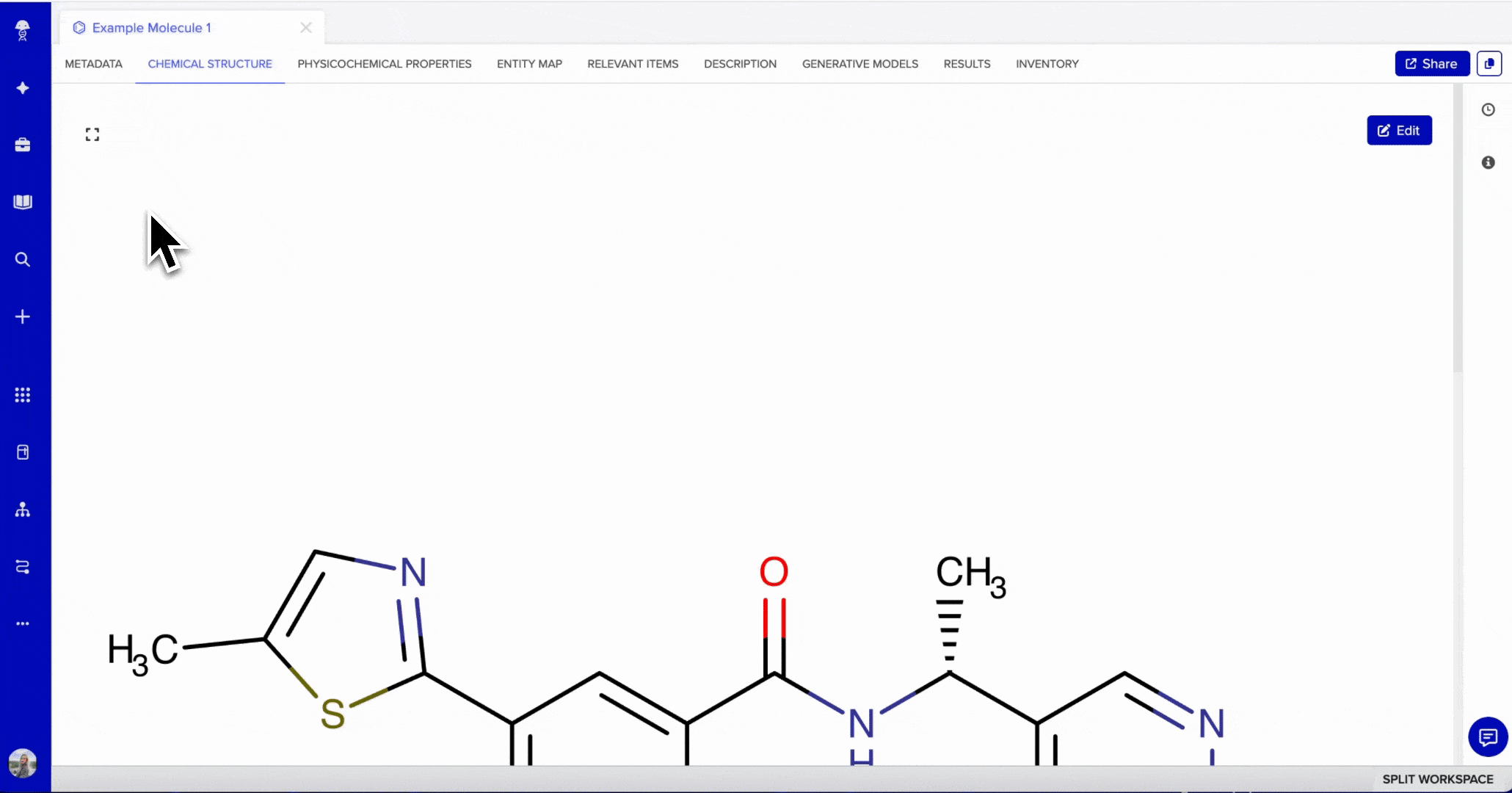The image size is (1512, 793).
Task: Click the info icon on the right panel
Action: (x=1489, y=162)
